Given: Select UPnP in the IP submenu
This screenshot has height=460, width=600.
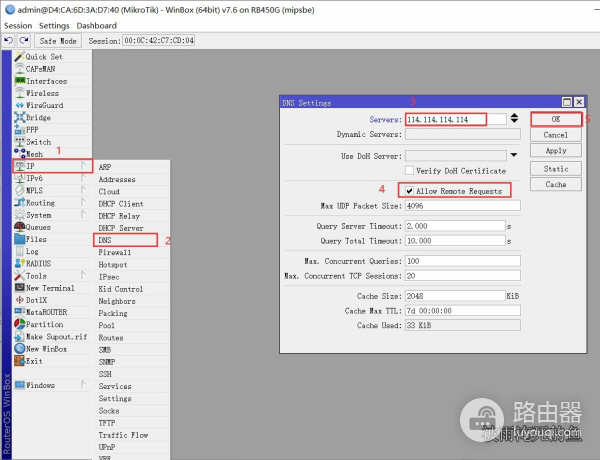Looking at the screenshot, I should [132, 447].
